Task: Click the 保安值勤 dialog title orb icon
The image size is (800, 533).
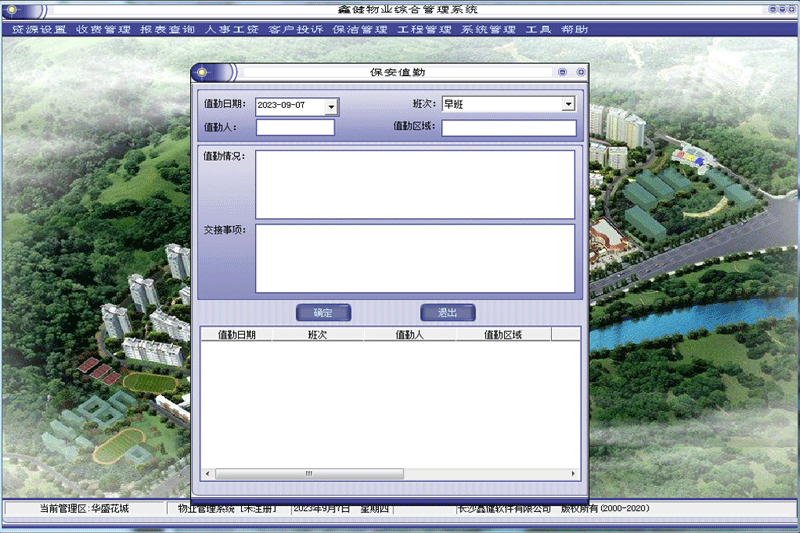Action: [x=202, y=72]
